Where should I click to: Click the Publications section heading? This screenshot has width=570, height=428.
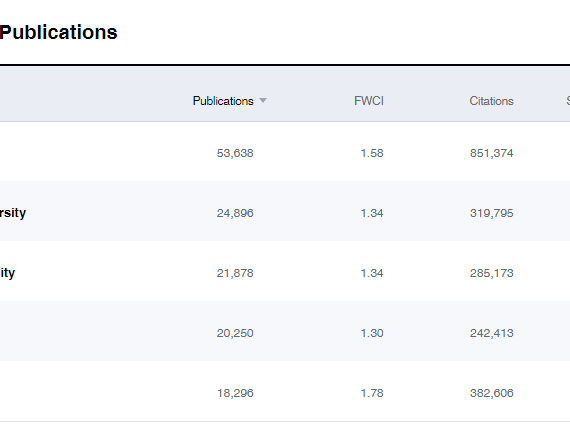59,32
